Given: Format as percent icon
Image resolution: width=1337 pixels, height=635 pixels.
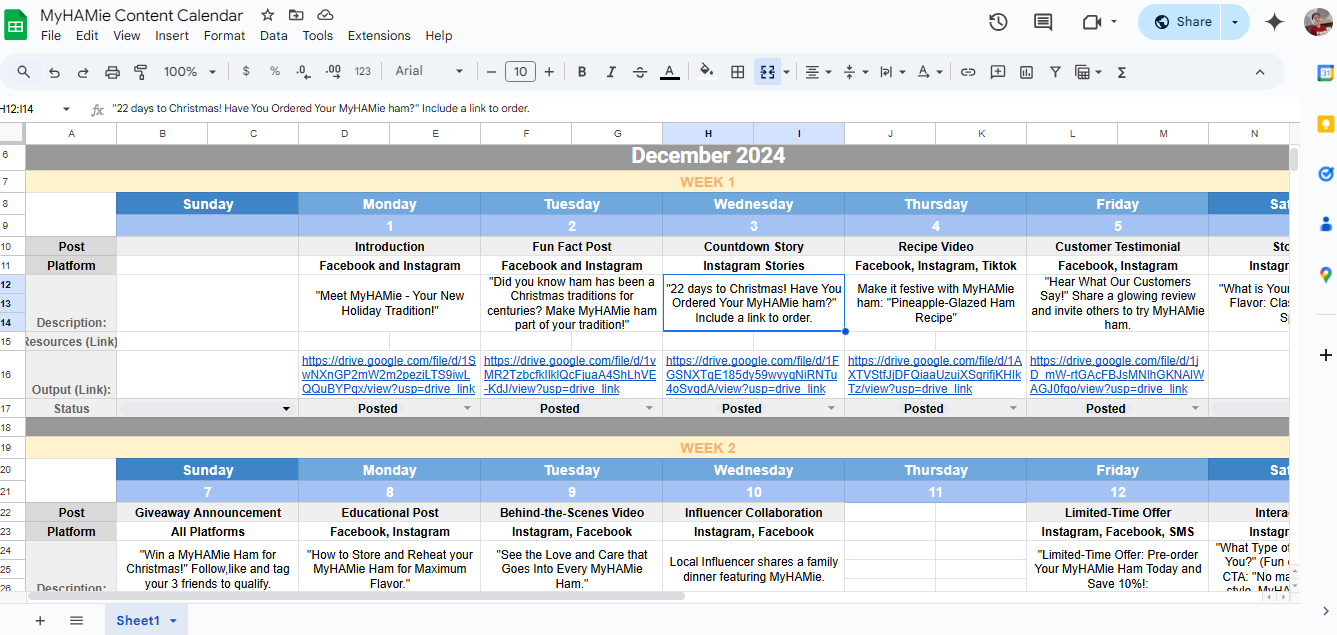Looking at the screenshot, I should click(275, 72).
